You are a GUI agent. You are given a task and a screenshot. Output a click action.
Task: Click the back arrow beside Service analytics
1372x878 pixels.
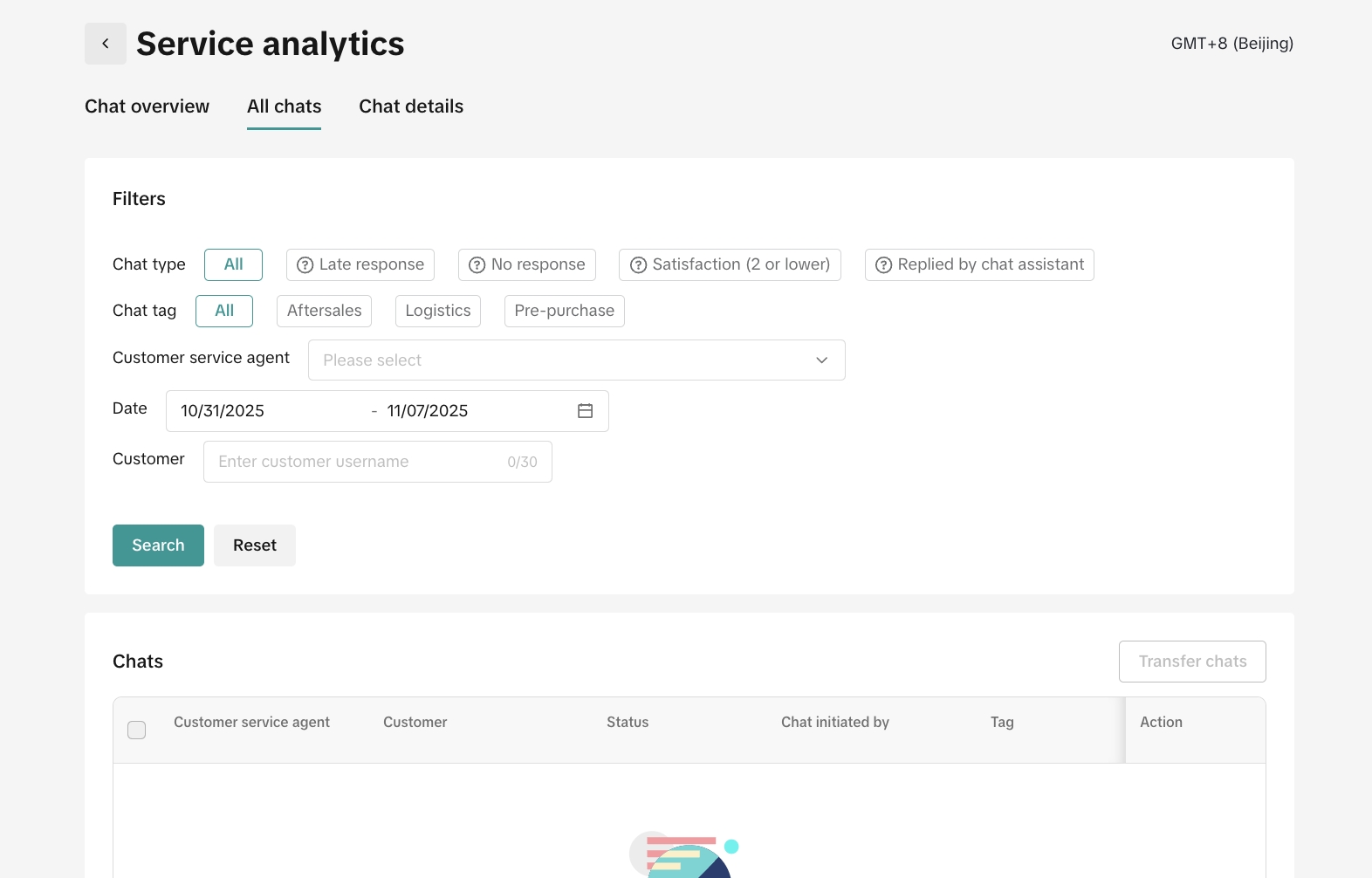[x=106, y=44]
